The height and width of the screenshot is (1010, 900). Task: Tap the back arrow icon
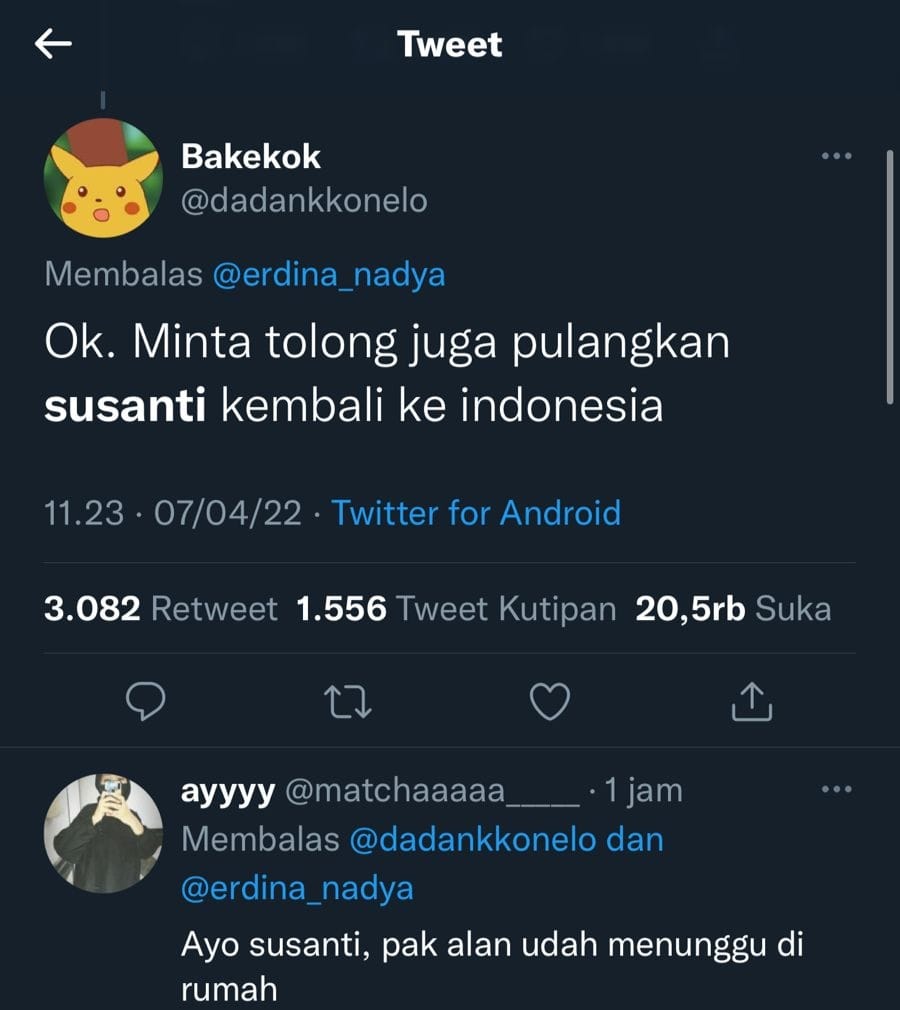tap(53, 44)
